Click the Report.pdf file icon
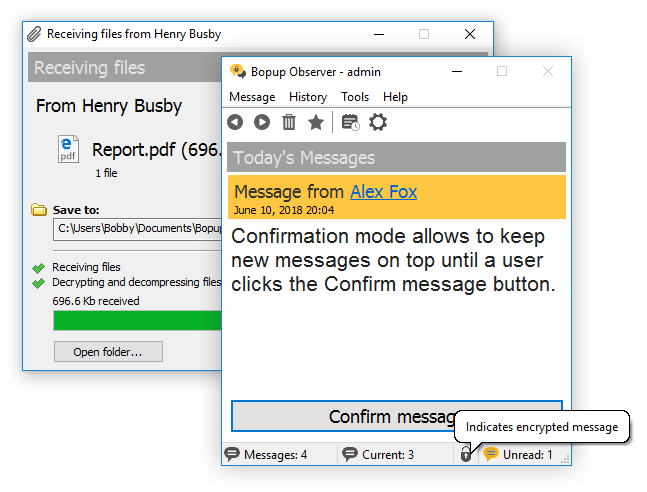The height and width of the screenshot is (492, 647). (x=68, y=149)
